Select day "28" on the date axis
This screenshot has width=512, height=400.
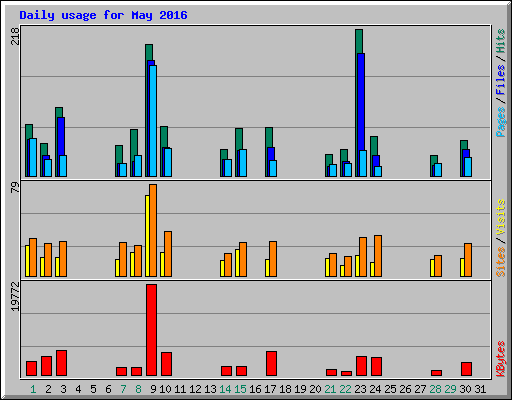[435, 389]
